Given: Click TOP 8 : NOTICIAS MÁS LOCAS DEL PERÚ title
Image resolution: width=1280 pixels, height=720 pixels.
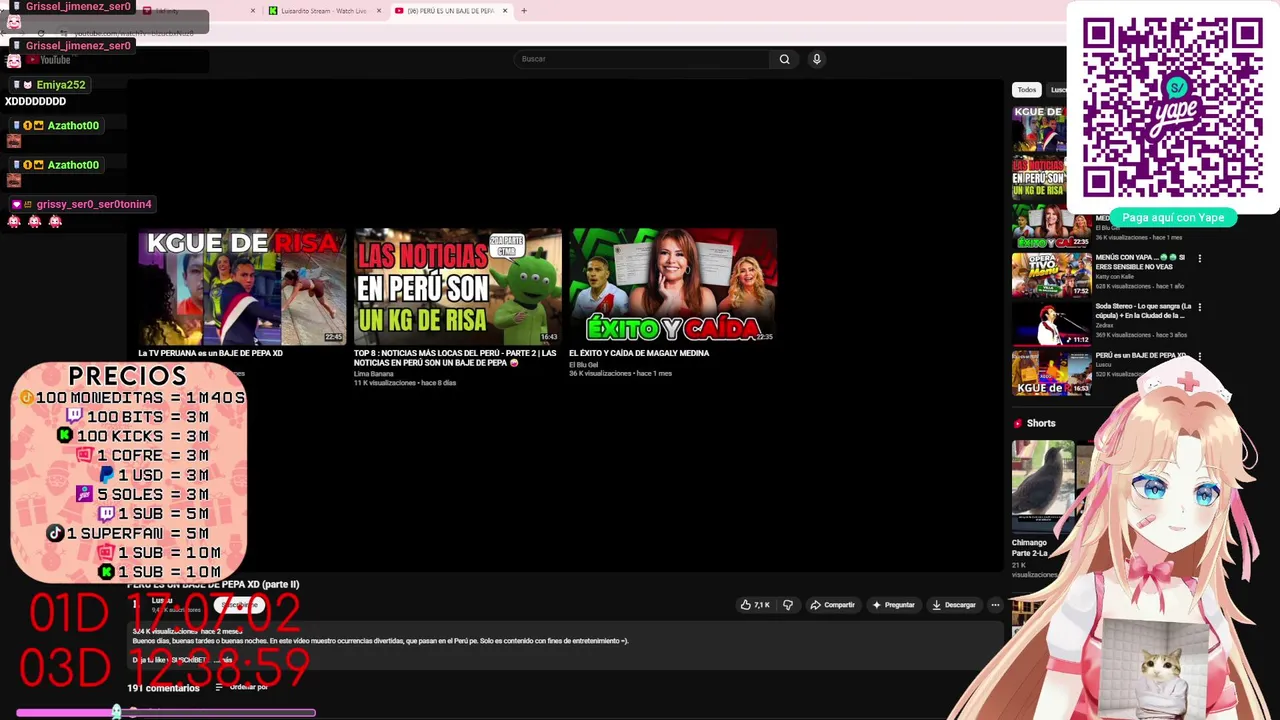Looking at the screenshot, I should (x=455, y=358).
